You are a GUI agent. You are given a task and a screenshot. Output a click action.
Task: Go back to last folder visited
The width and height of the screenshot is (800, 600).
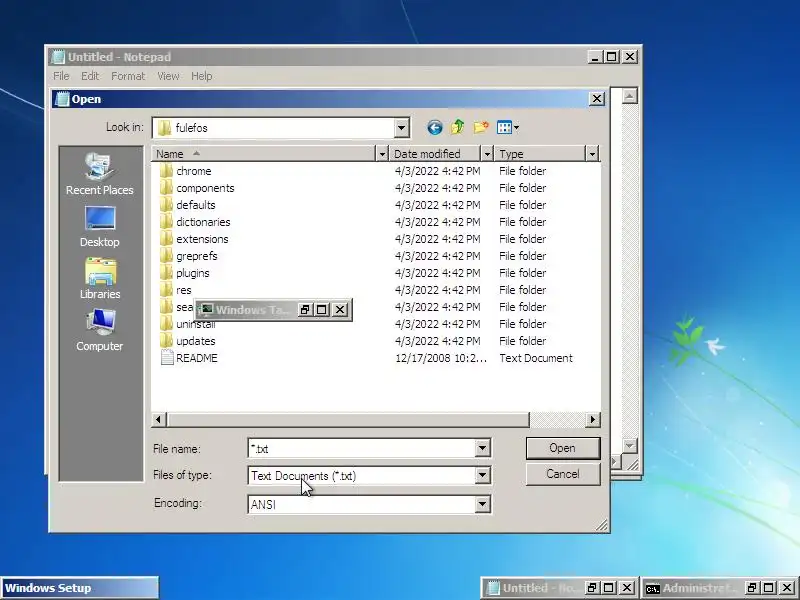[434, 128]
